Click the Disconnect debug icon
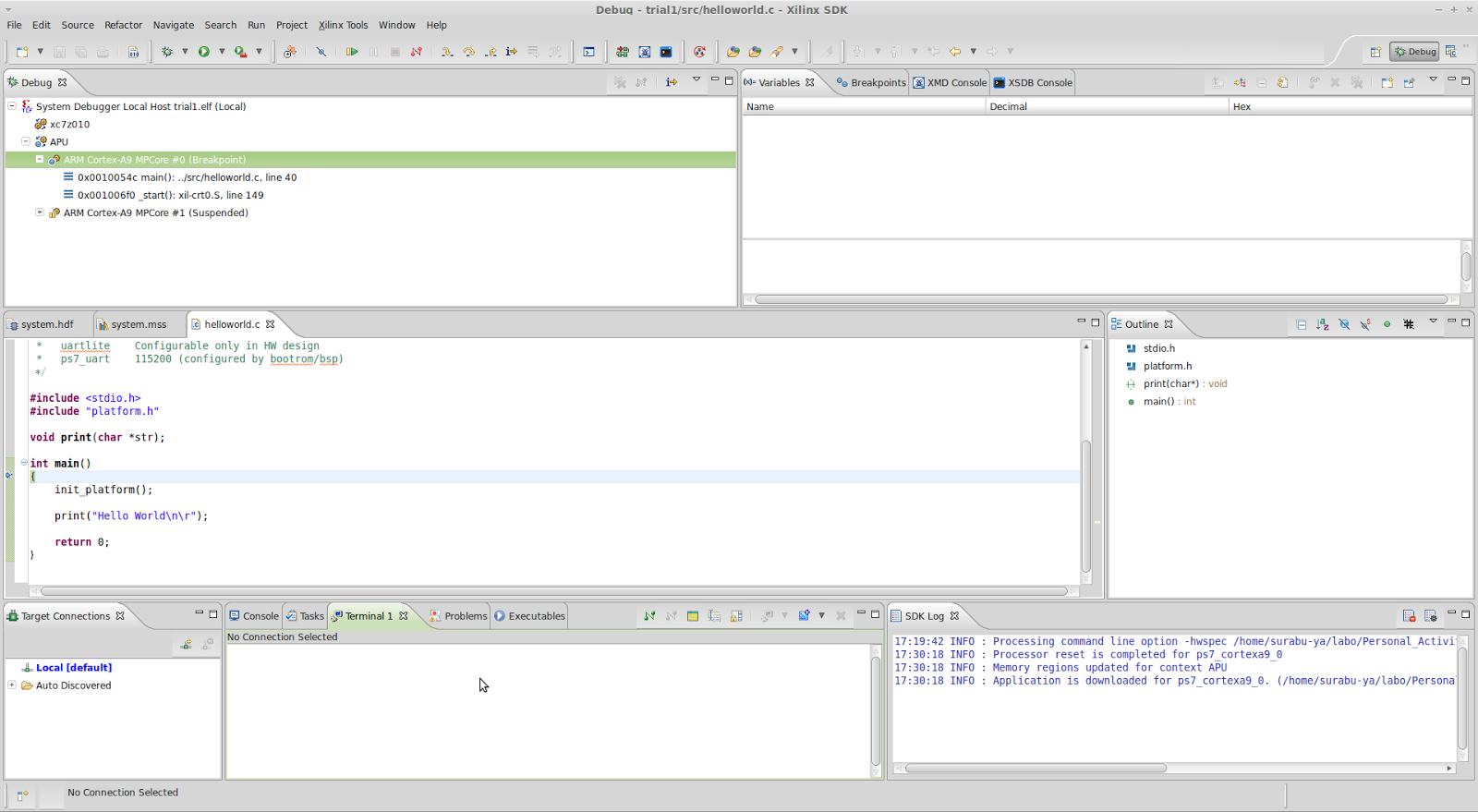This screenshot has width=1478, height=812. pyautogui.click(x=417, y=52)
